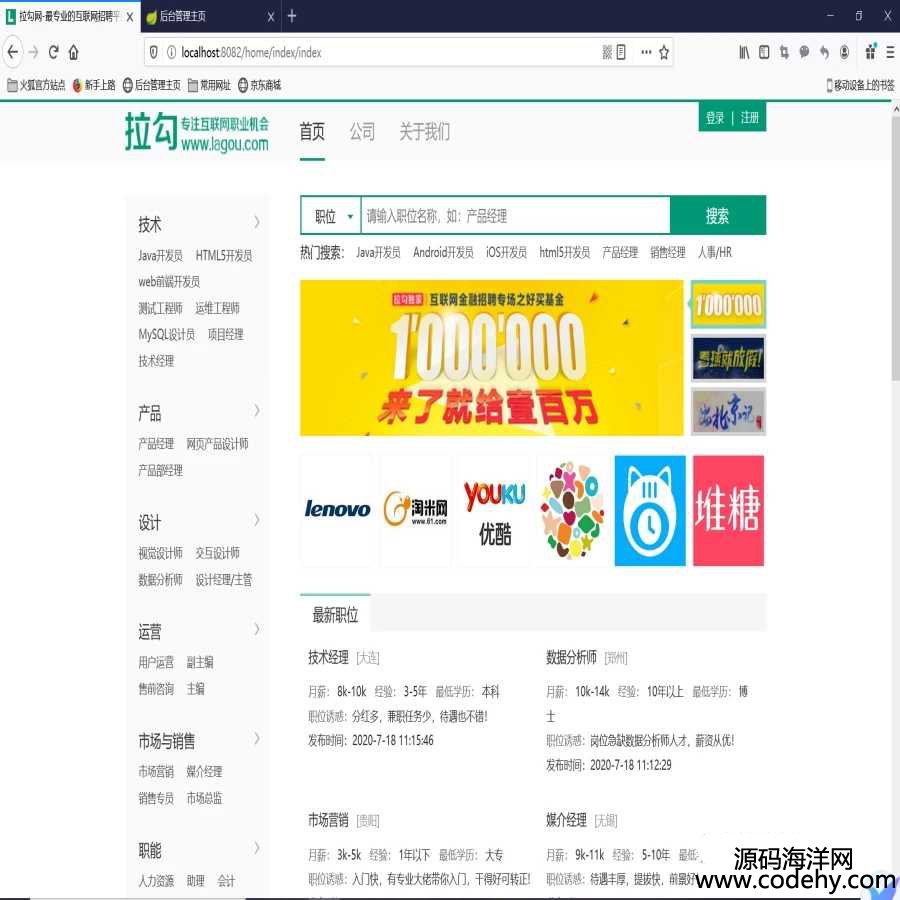This screenshot has width=900, height=900.
Task: Open the tracking protection shield icon
Action: coord(154,52)
